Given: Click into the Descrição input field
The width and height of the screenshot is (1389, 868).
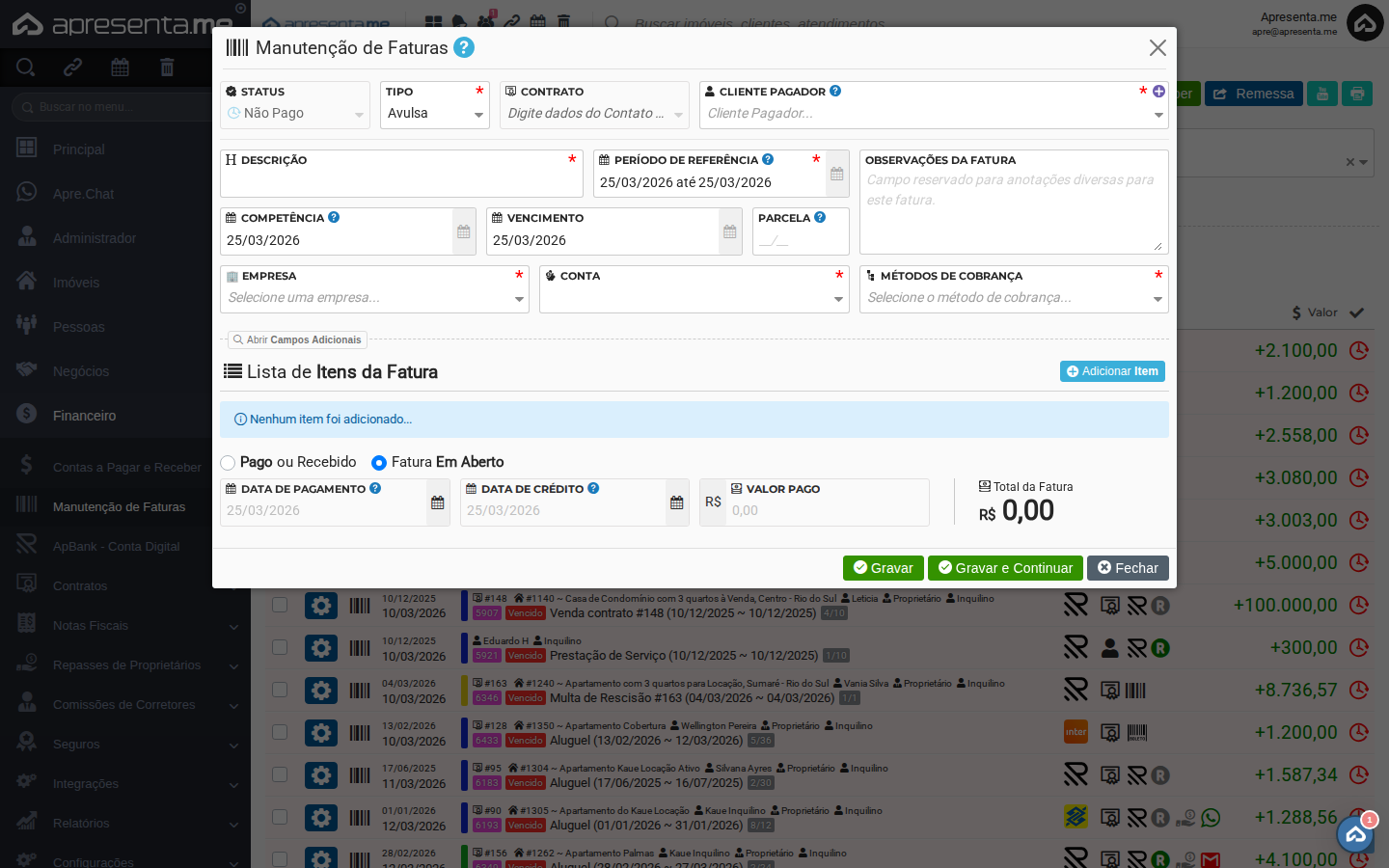Looking at the screenshot, I should (x=400, y=182).
